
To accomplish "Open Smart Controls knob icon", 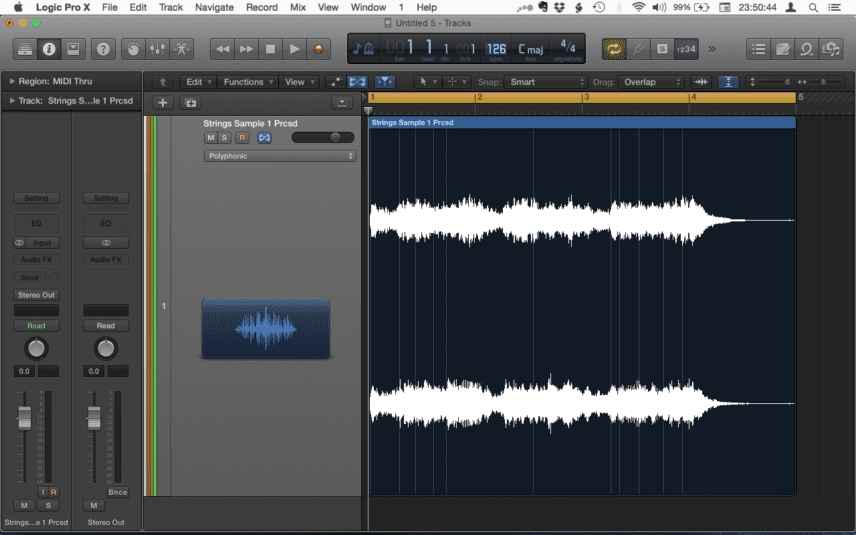I will point(133,49).
